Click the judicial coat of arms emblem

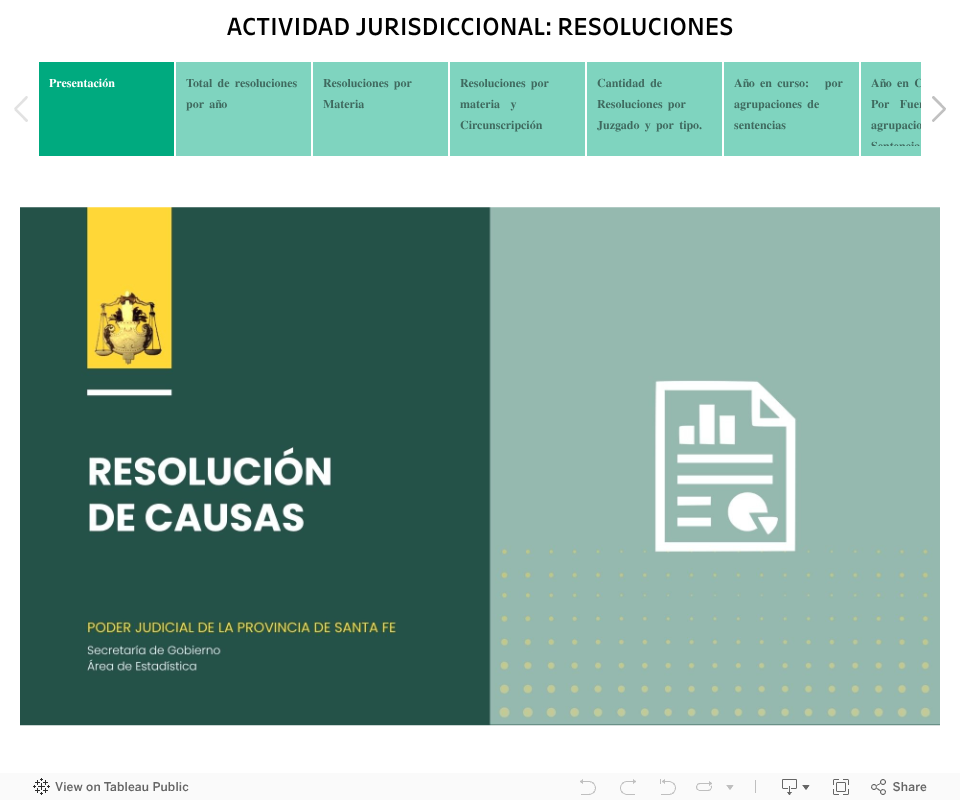[129, 327]
